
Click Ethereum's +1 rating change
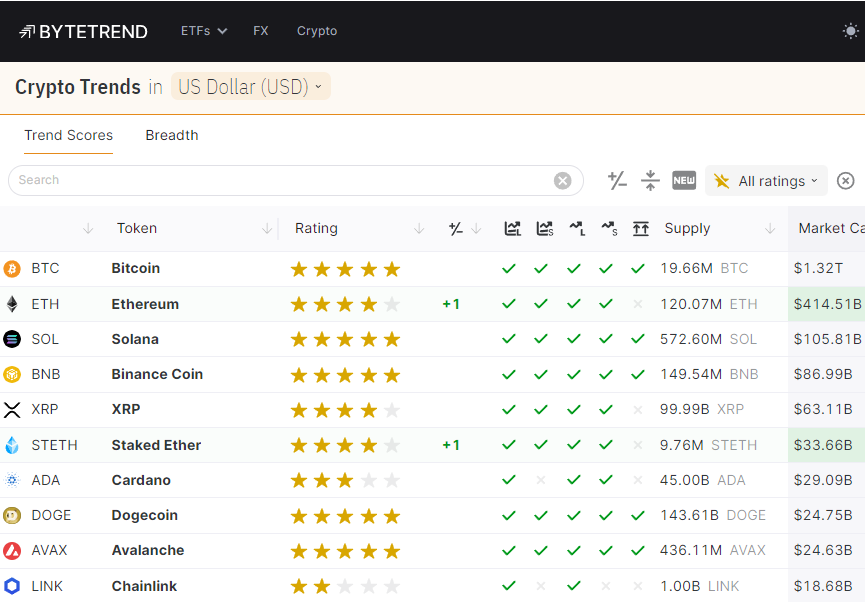(x=451, y=304)
